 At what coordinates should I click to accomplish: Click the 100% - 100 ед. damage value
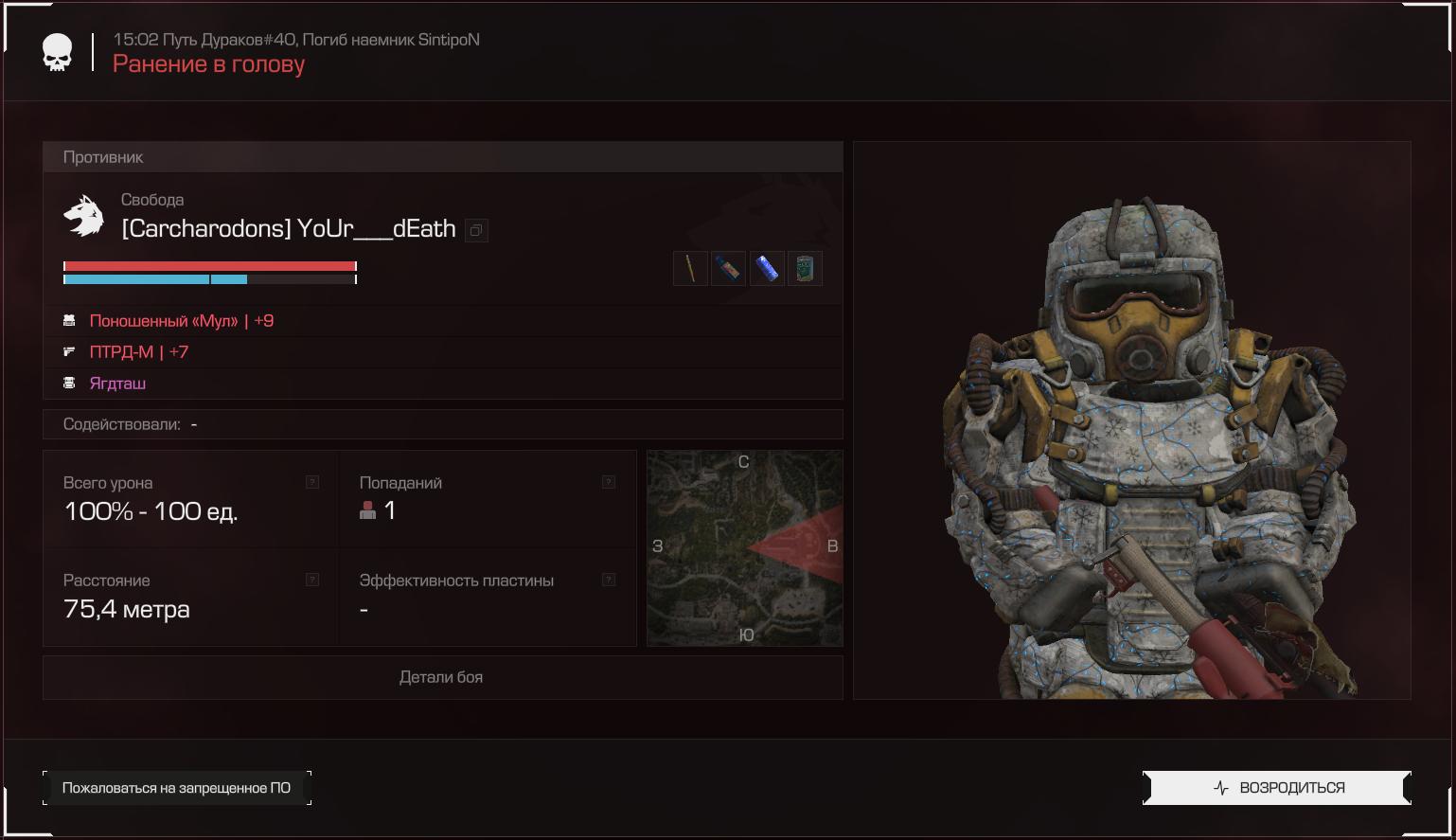(151, 512)
